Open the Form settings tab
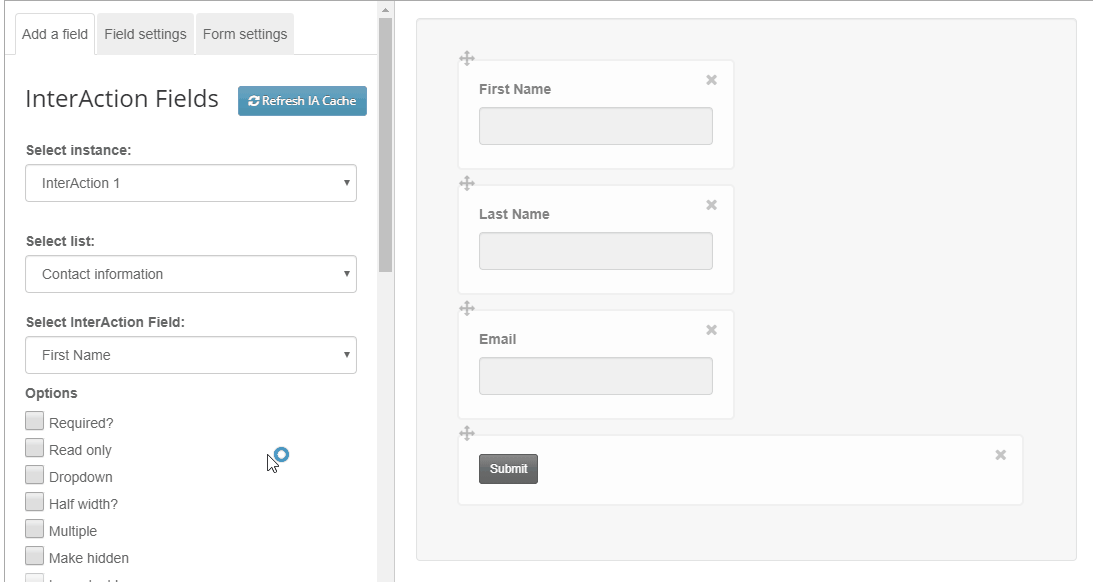This screenshot has width=1093, height=582. point(245,34)
